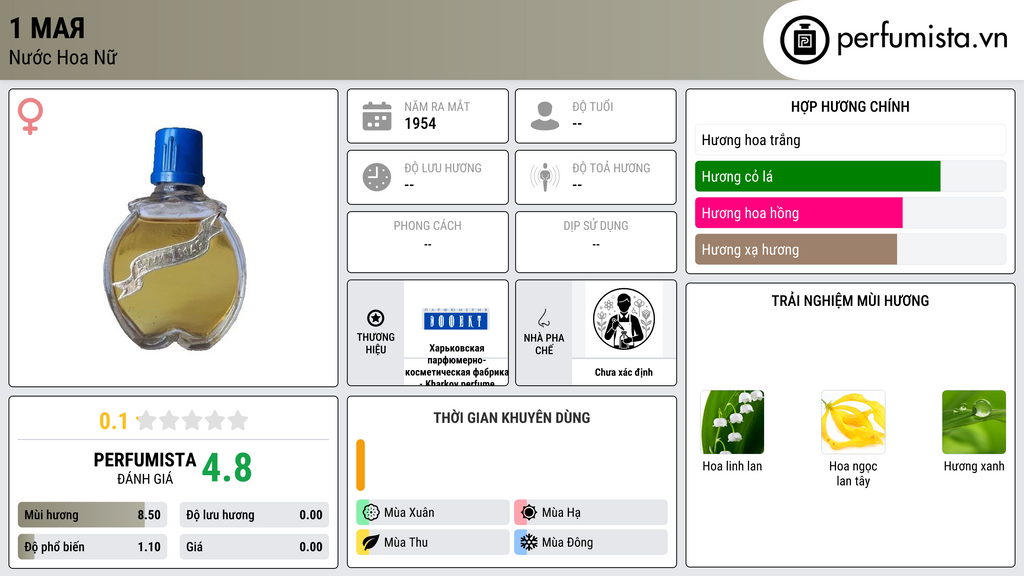Image resolution: width=1024 pixels, height=576 pixels.
Task: Click the sillage icon beside Độ toả hương
Action: 545,177
